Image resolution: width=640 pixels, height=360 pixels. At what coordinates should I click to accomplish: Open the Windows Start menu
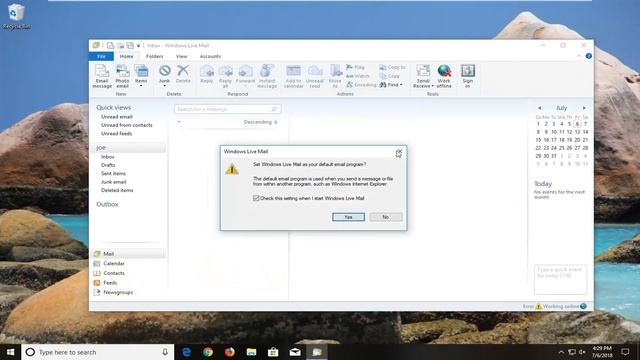(x=11, y=352)
